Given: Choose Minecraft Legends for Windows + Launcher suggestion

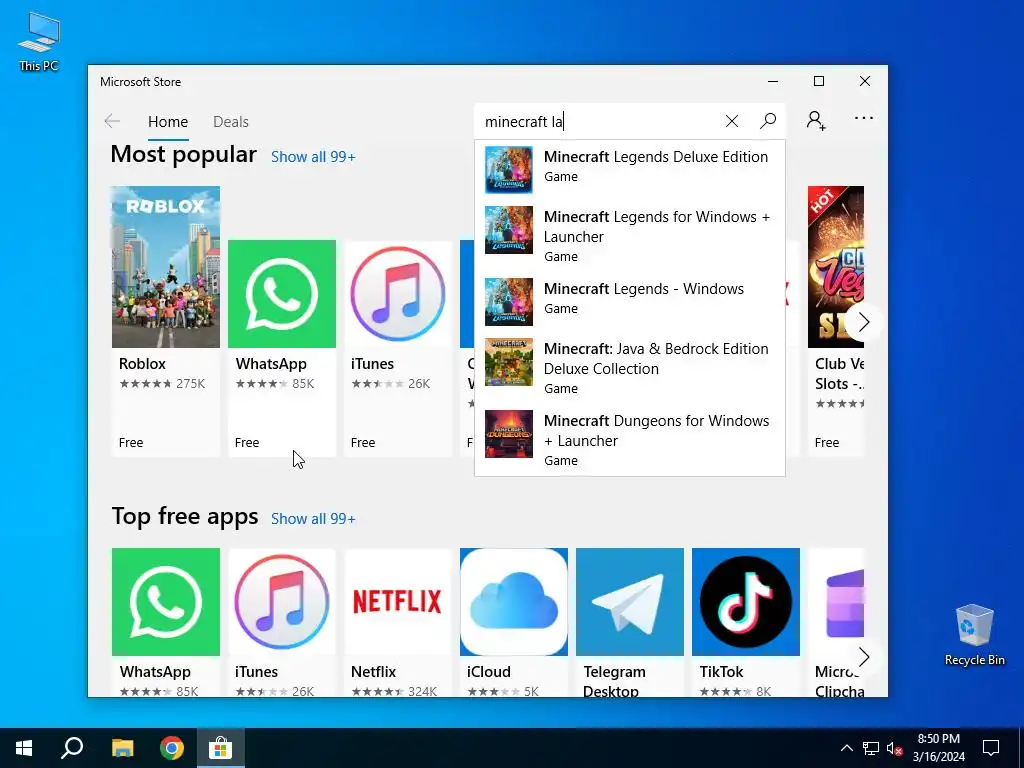Looking at the screenshot, I should (630, 235).
